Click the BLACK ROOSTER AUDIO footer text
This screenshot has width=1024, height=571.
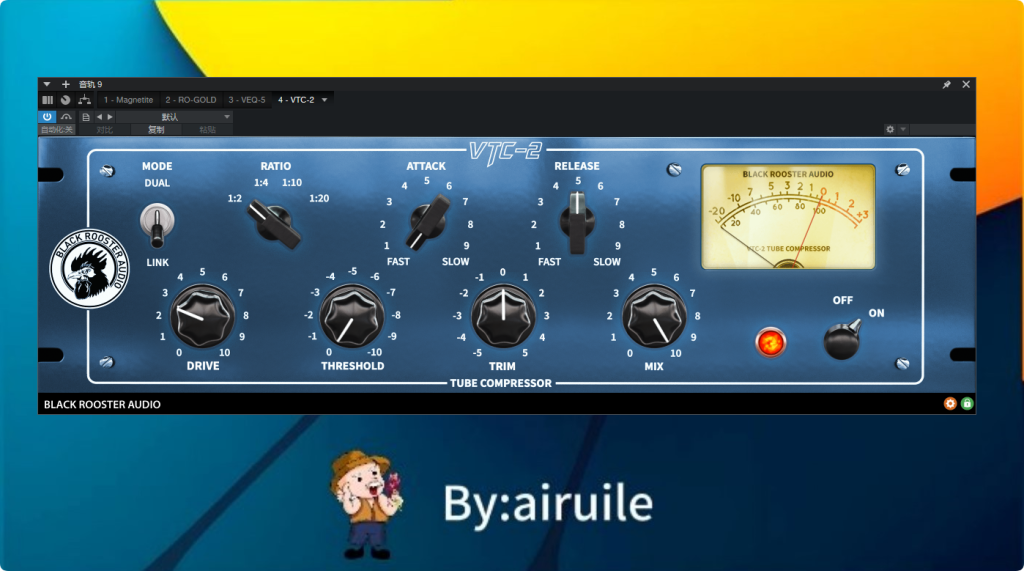102,404
